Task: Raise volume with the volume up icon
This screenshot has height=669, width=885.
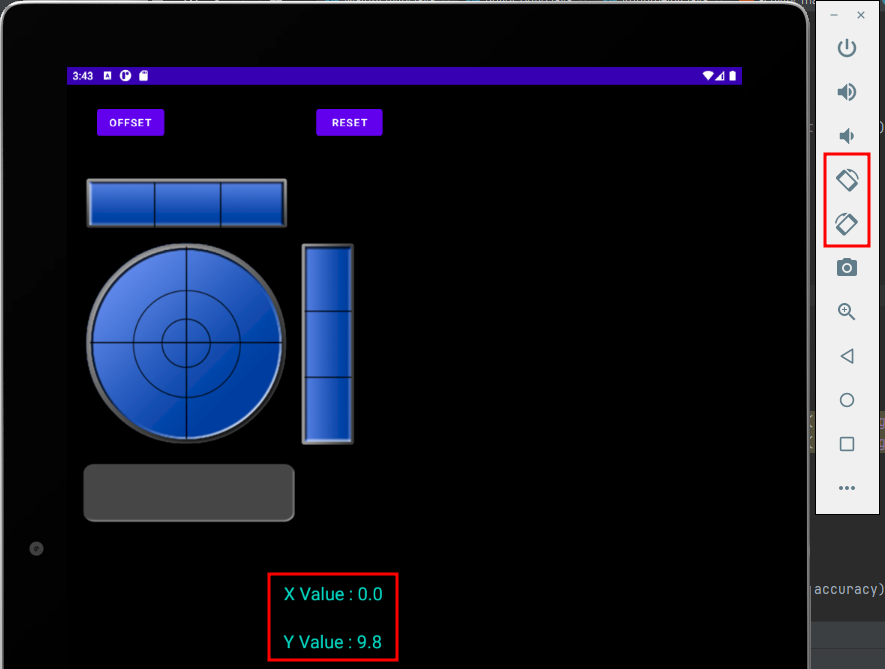Action: (x=847, y=92)
